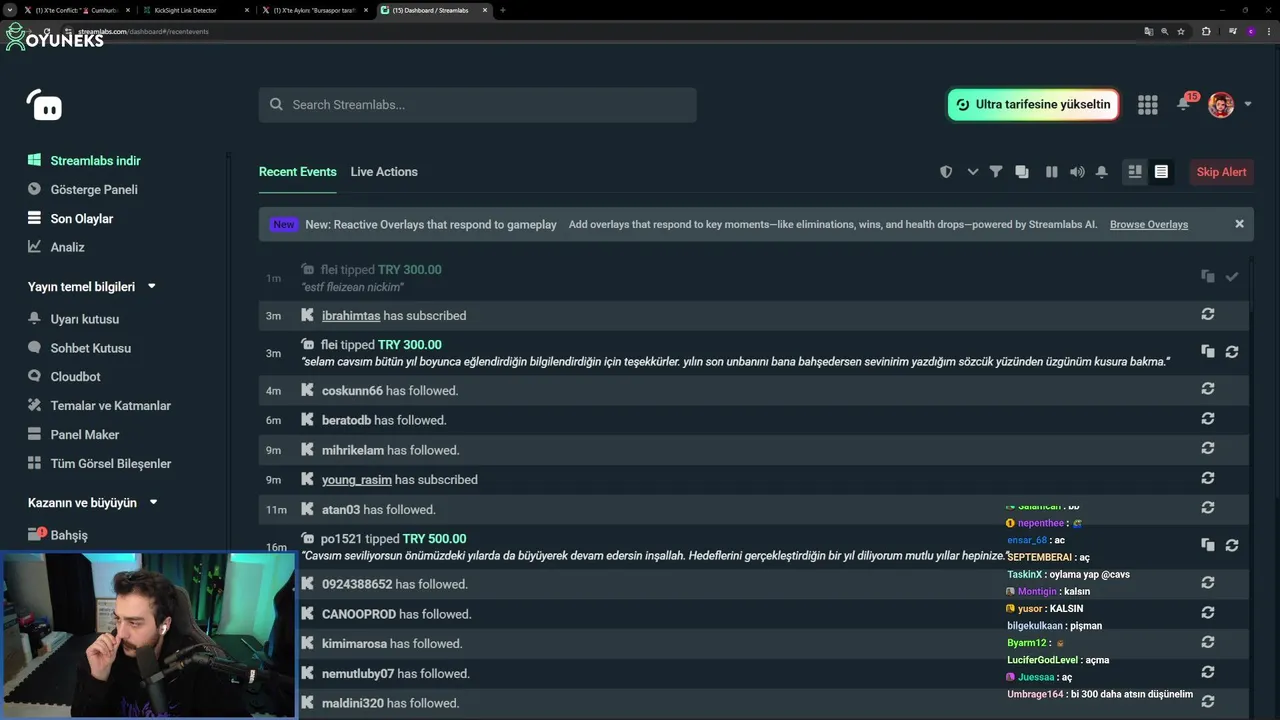Replay po1521 TRY 500.00 tip alert
Screen dimensions: 1280x720
click(1232, 545)
